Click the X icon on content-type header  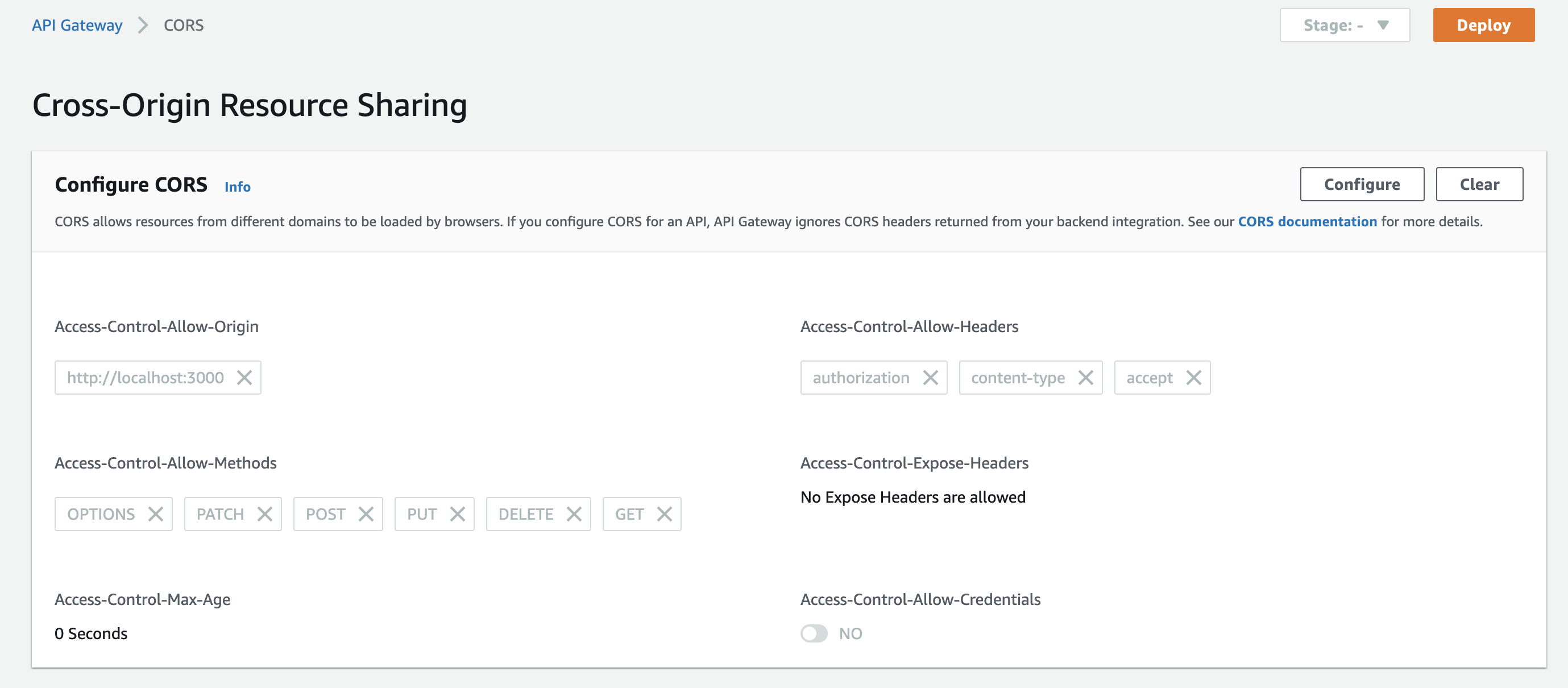[x=1086, y=377]
